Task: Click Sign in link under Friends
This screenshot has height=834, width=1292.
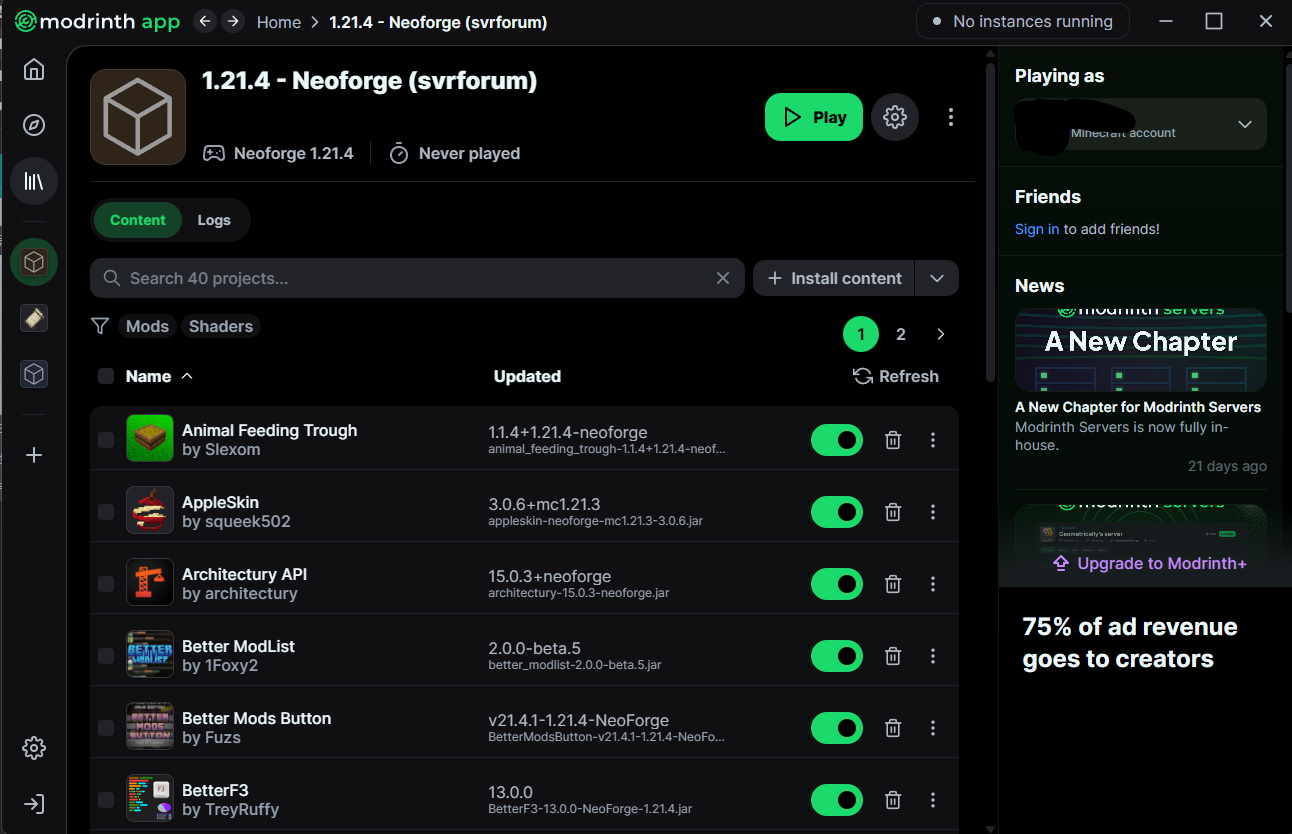Action: 1037,229
